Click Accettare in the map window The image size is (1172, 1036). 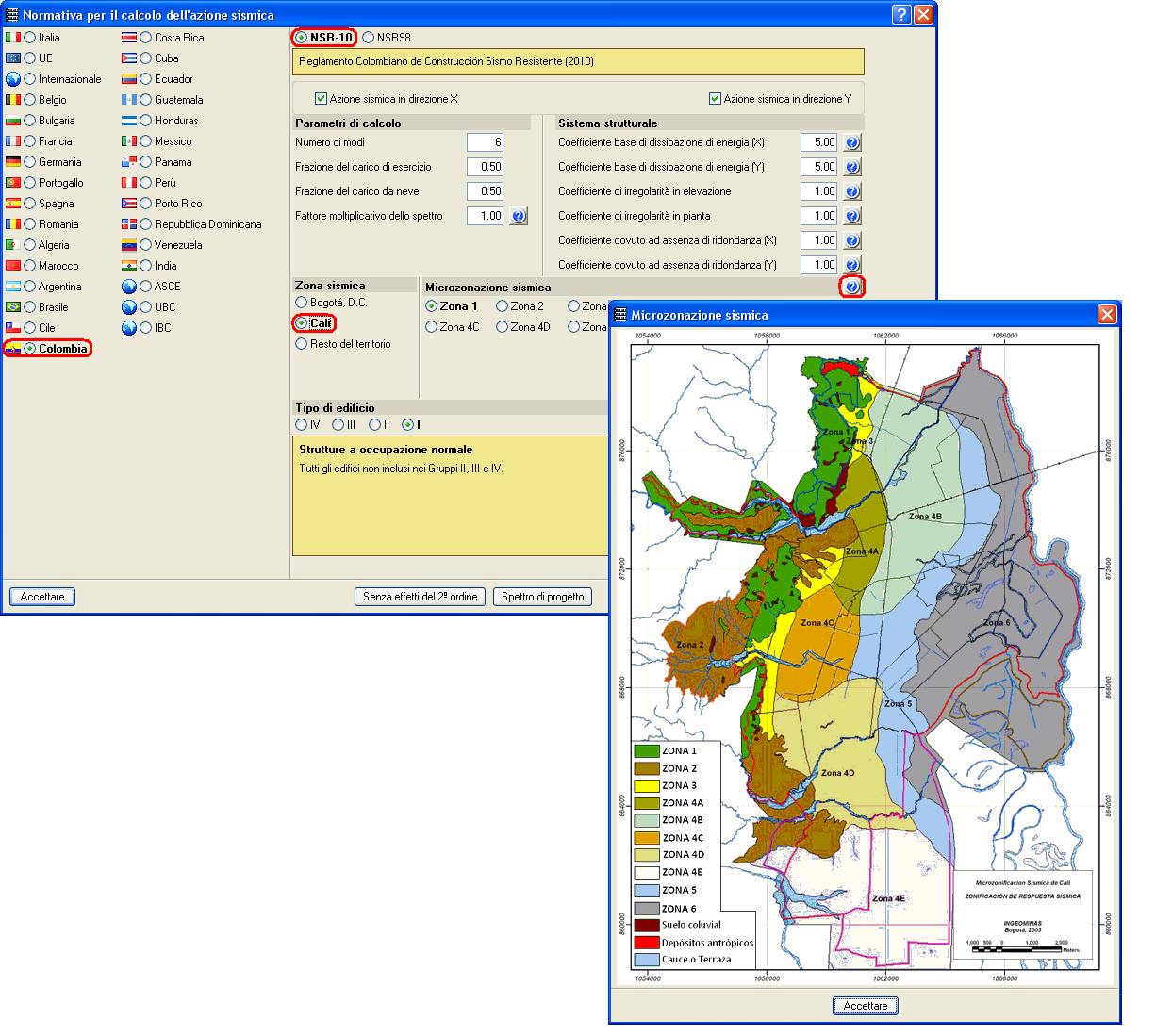click(x=866, y=1006)
